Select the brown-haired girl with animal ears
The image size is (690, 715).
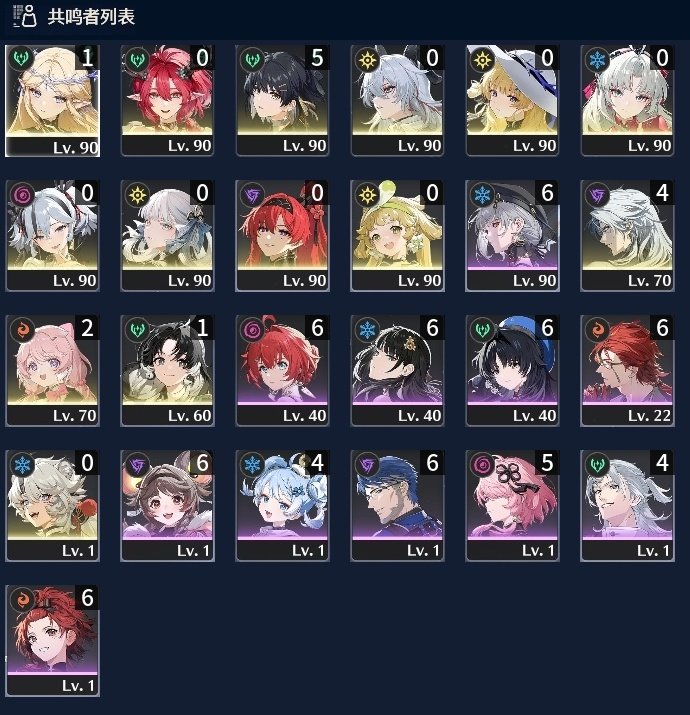[167, 506]
